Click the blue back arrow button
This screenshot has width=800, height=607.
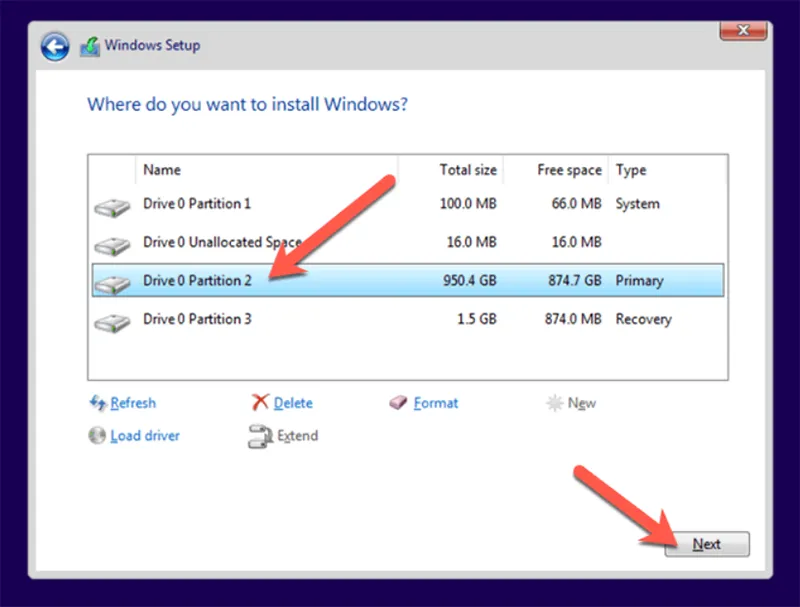coord(55,46)
